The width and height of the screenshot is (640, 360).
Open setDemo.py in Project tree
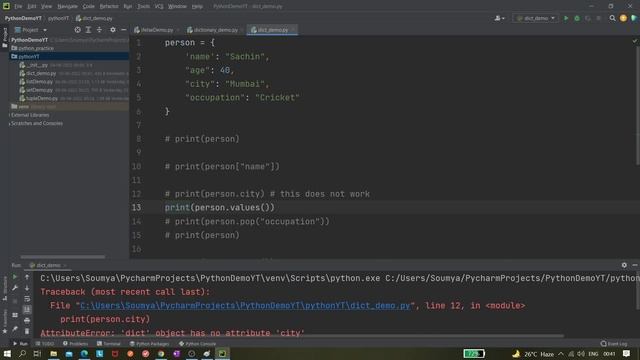click(x=39, y=90)
